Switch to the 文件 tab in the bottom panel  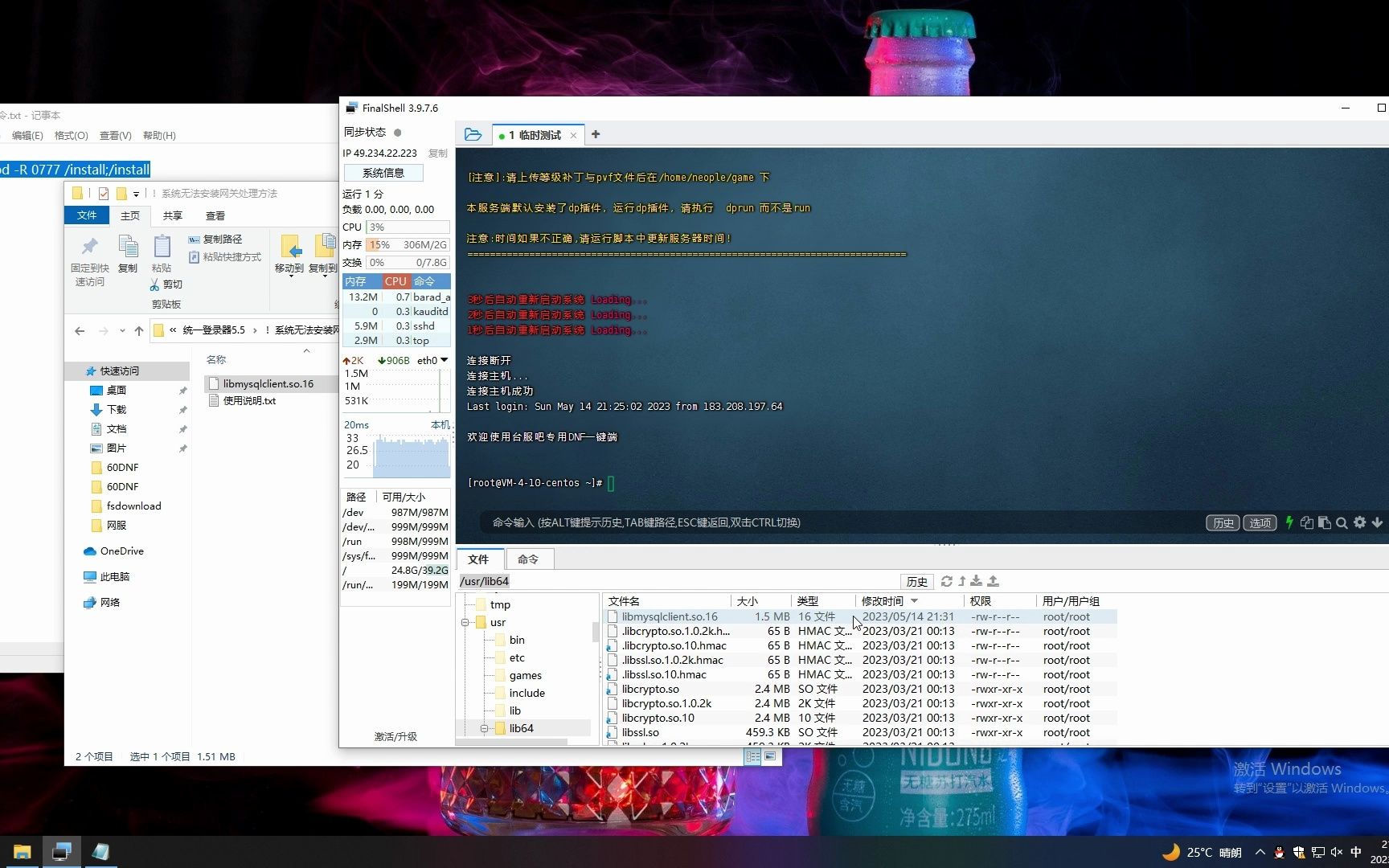click(479, 559)
